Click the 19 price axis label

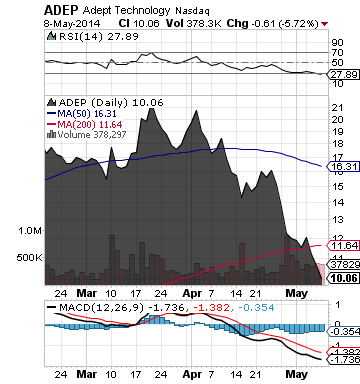coord(337,132)
